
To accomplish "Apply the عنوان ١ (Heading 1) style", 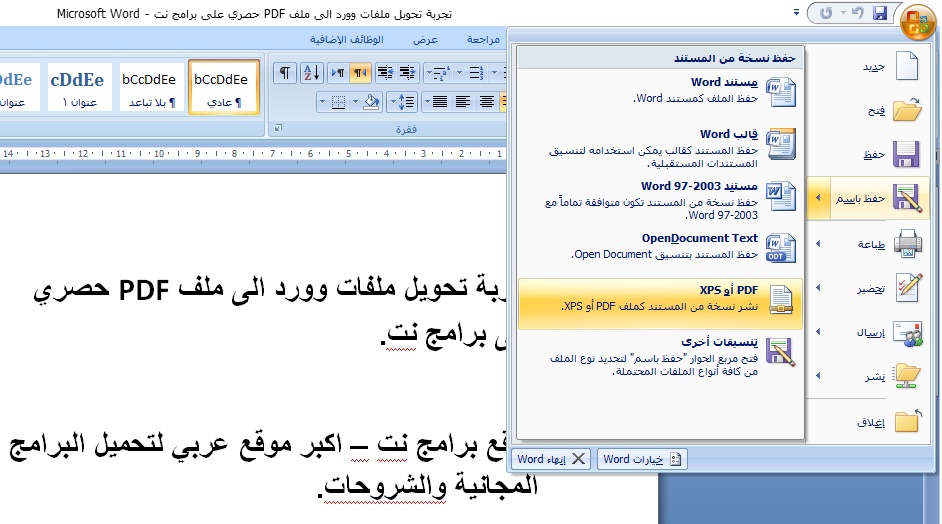I will (79, 87).
